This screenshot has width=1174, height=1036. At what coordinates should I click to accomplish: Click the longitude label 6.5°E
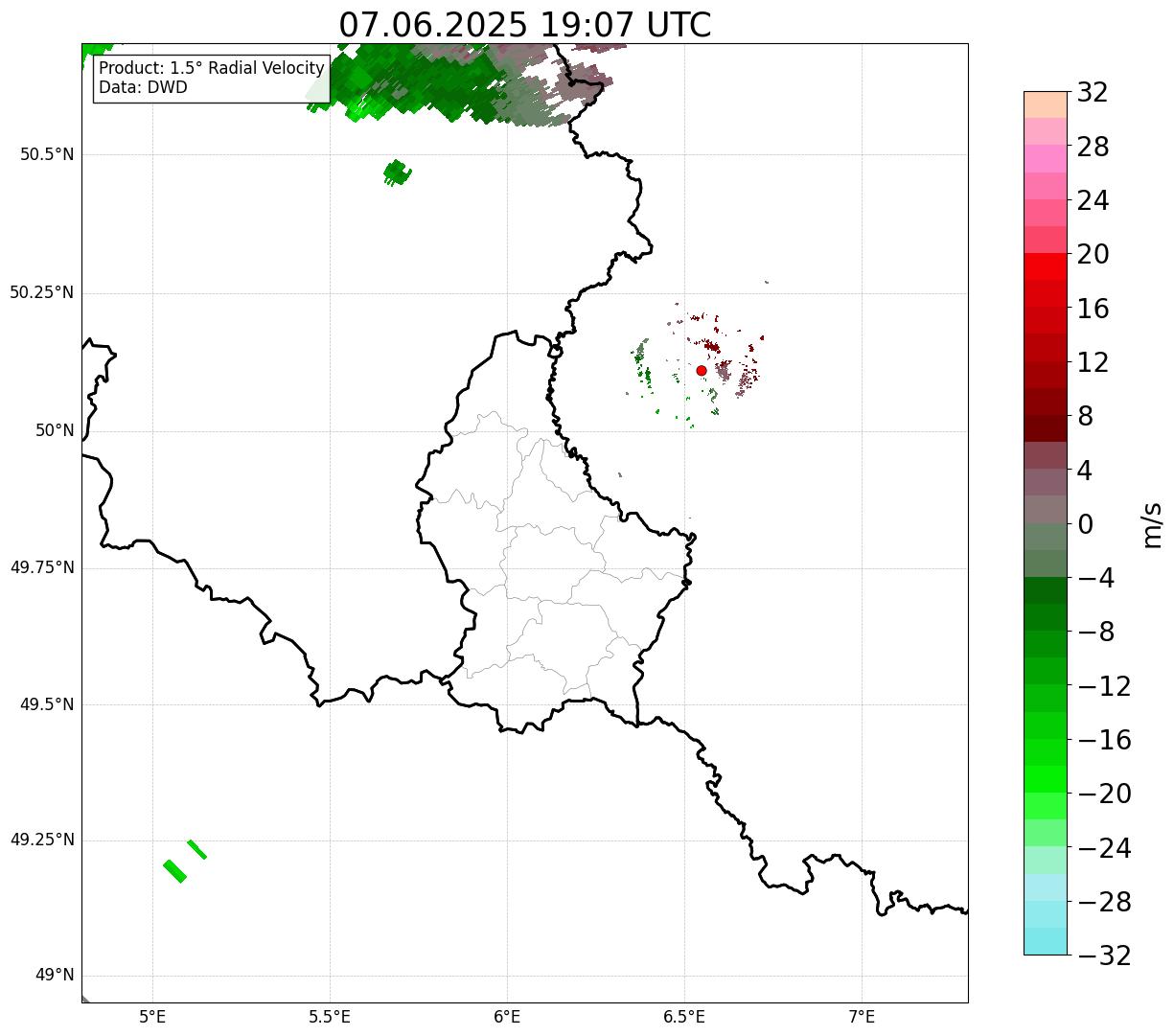point(684,1017)
